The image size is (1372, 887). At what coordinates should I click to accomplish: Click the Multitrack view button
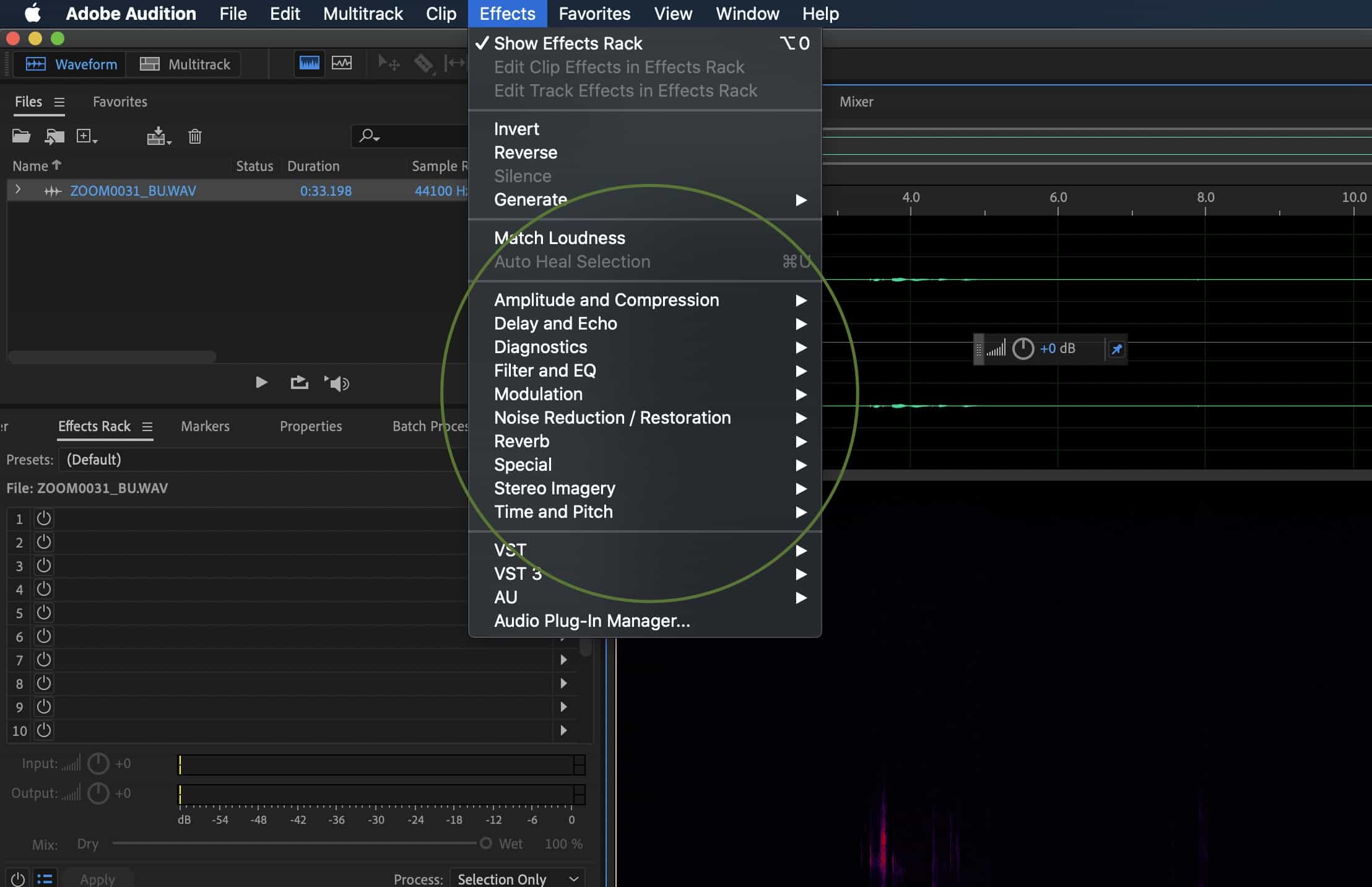click(x=184, y=64)
